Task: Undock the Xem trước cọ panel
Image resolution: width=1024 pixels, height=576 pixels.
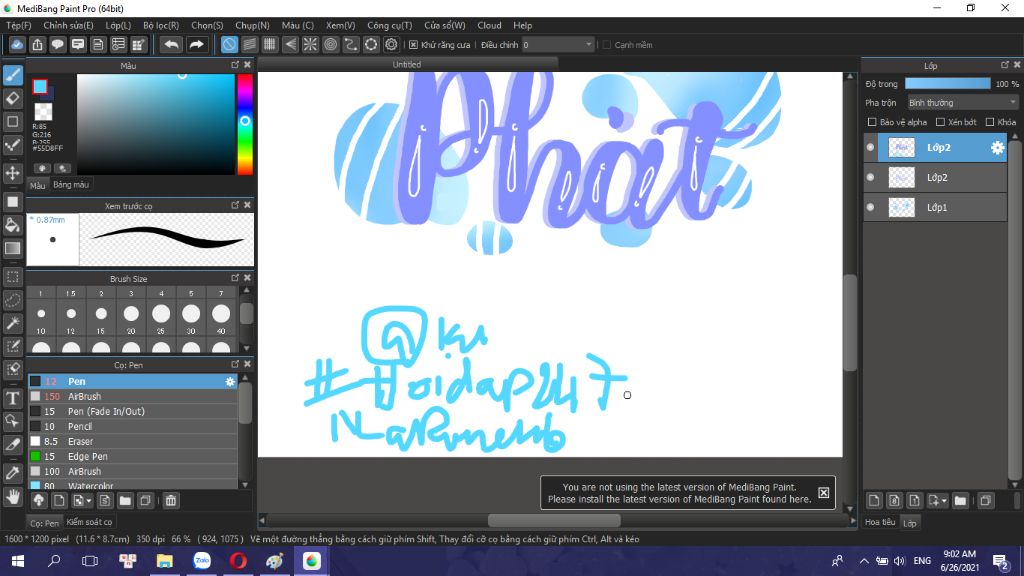Action: pos(235,205)
